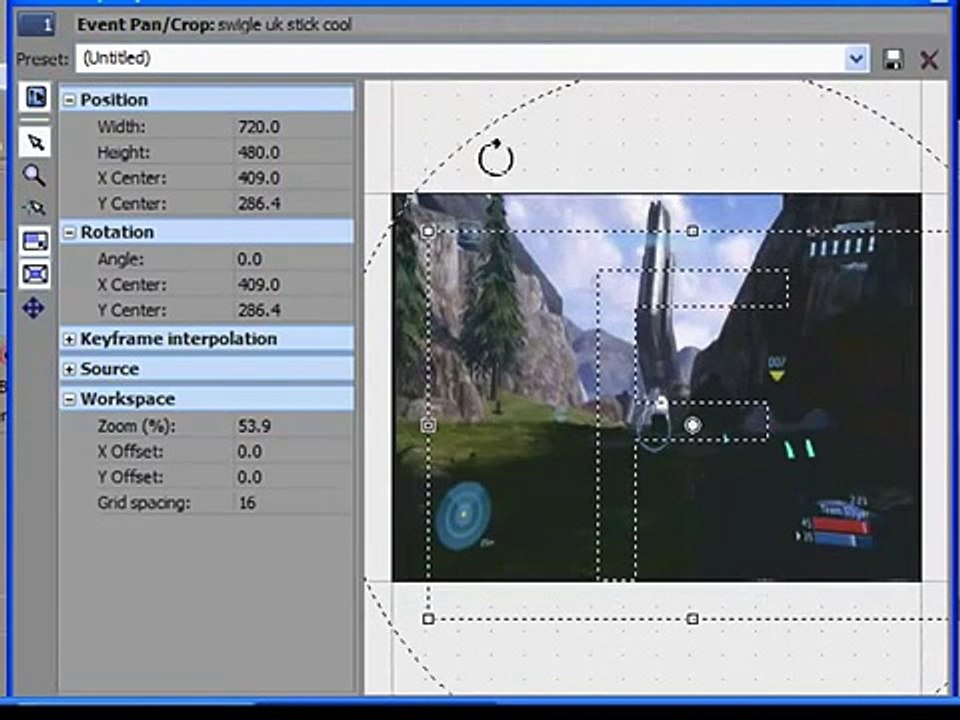Click Position X Center value 409.0

(258, 178)
